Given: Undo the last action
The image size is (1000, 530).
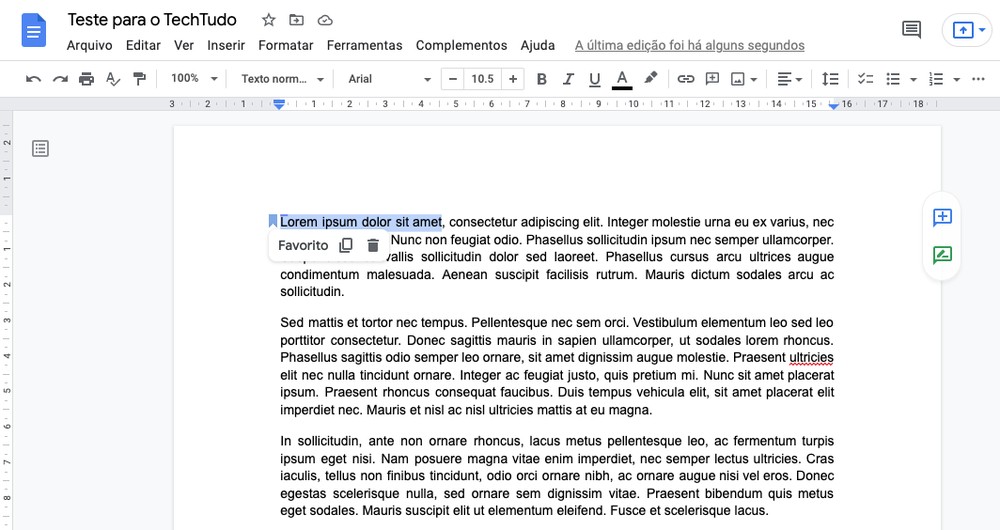Looking at the screenshot, I should (34, 79).
